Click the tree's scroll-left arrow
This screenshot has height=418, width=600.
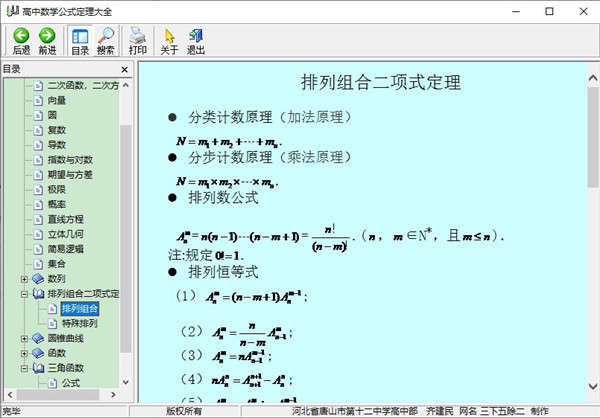tap(10, 395)
